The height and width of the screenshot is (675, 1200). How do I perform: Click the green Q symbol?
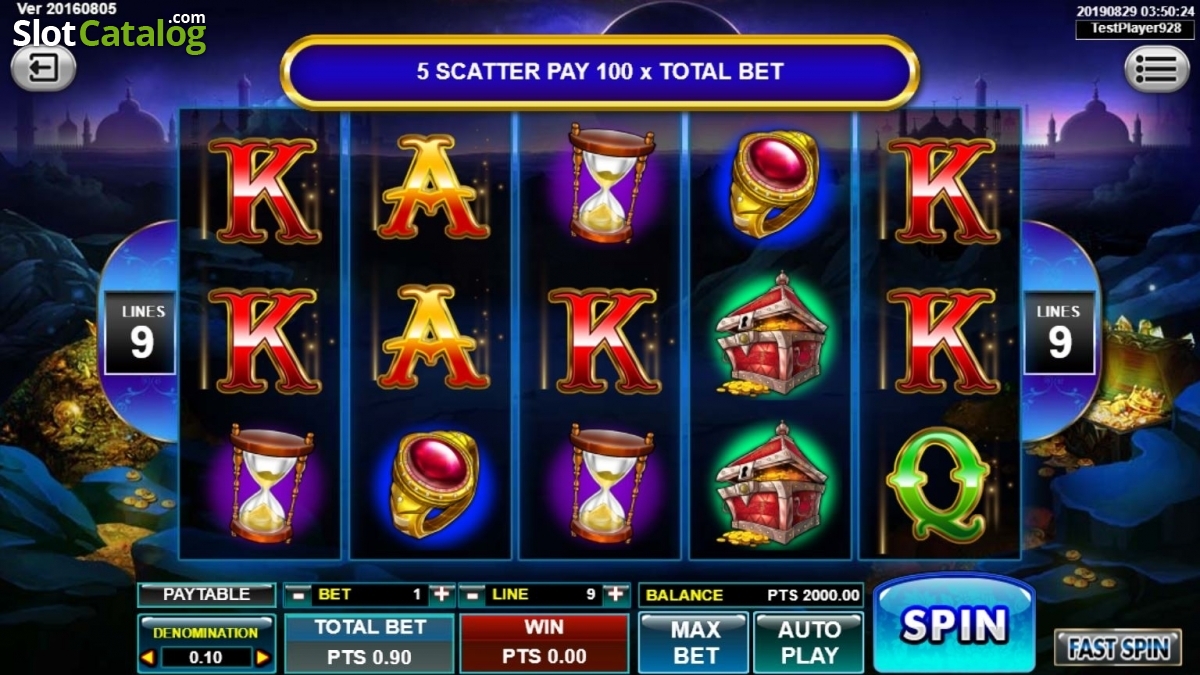pyautogui.click(x=941, y=484)
